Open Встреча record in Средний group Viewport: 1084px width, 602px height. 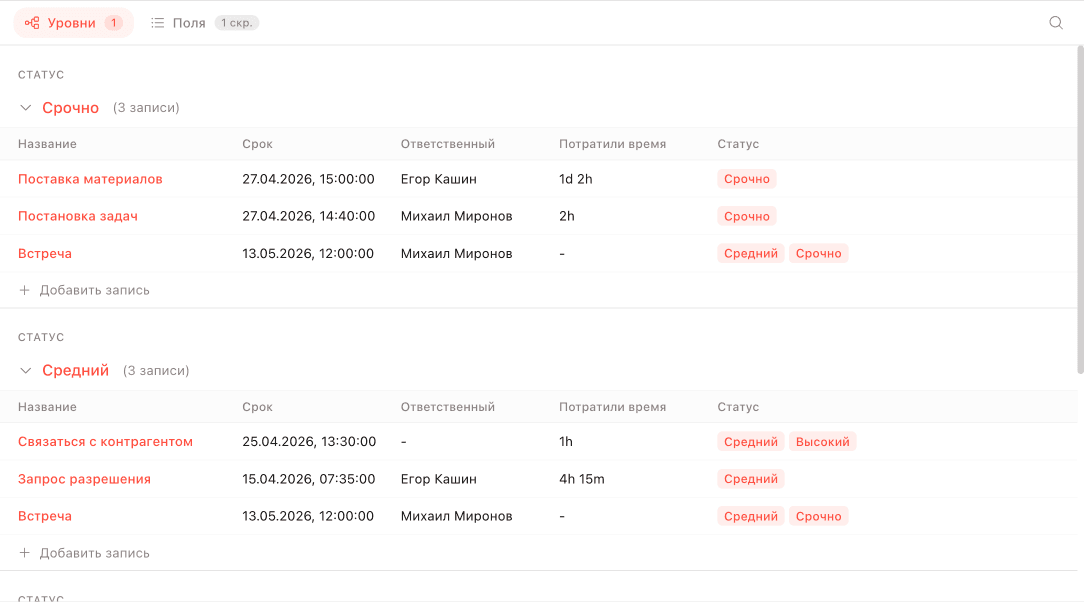coord(45,516)
